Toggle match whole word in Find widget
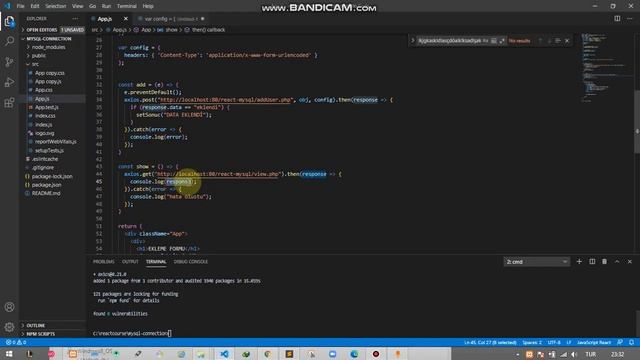This screenshot has height=360, width=640. [493, 41]
